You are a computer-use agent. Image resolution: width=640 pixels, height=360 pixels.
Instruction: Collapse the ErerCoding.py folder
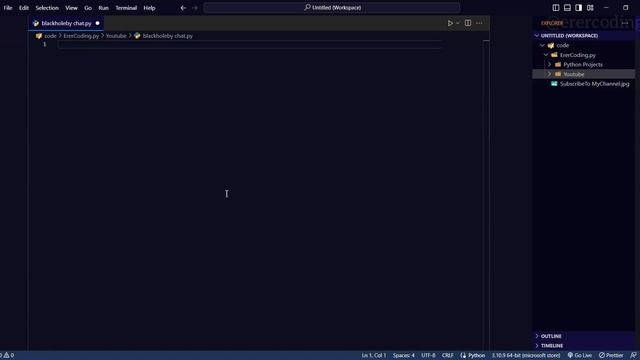[546, 55]
